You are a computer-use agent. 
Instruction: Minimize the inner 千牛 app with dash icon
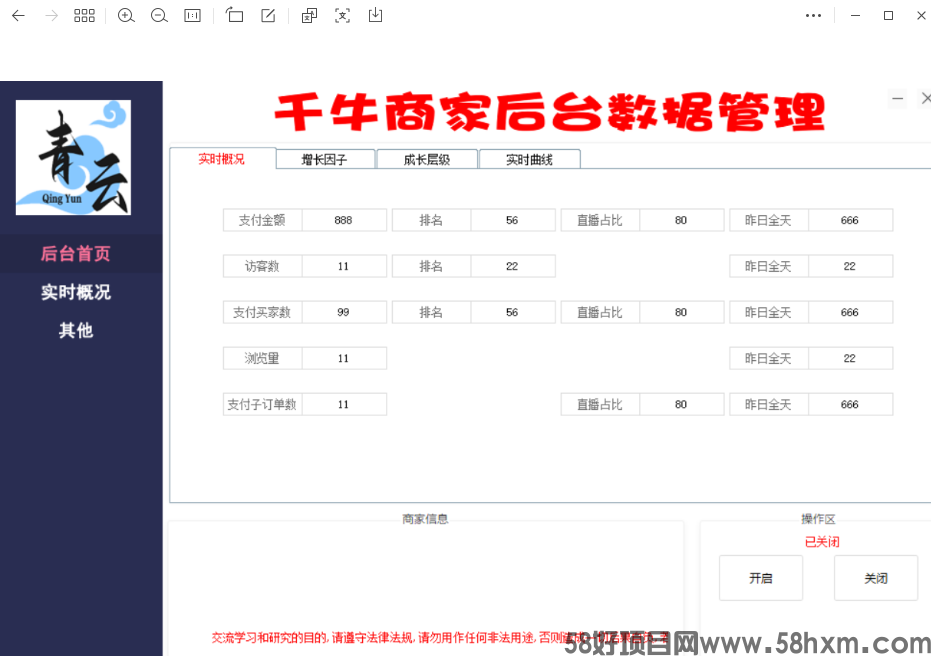[898, 99]
